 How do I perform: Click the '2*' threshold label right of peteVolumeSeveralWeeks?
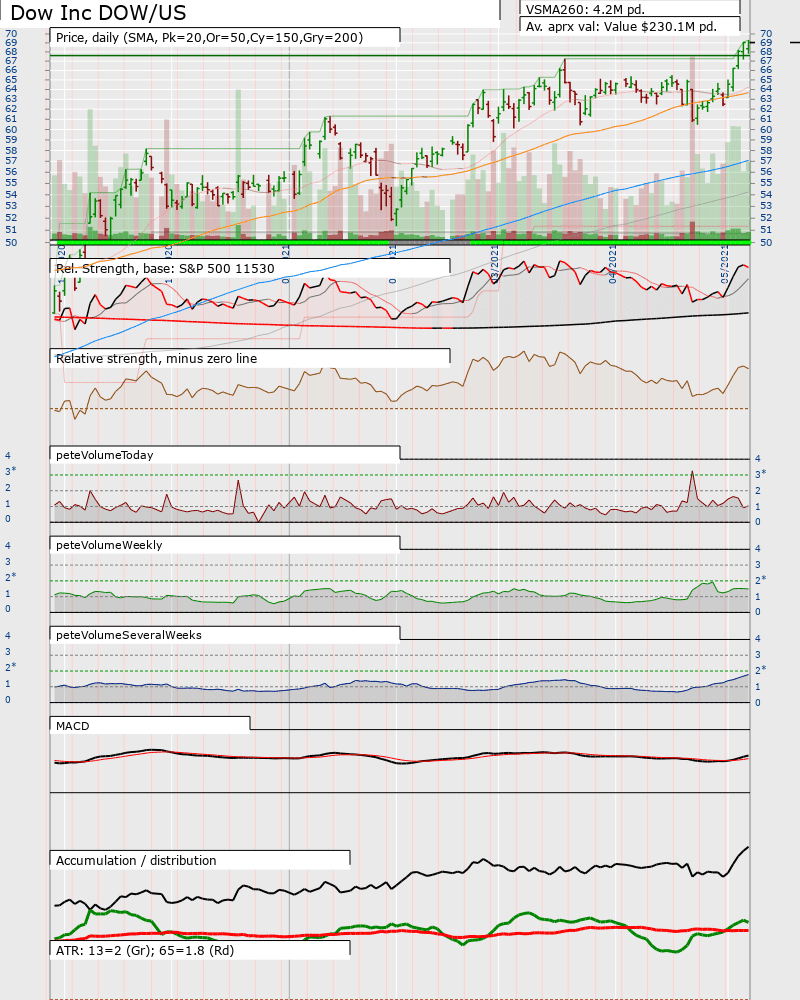point(760,670)
